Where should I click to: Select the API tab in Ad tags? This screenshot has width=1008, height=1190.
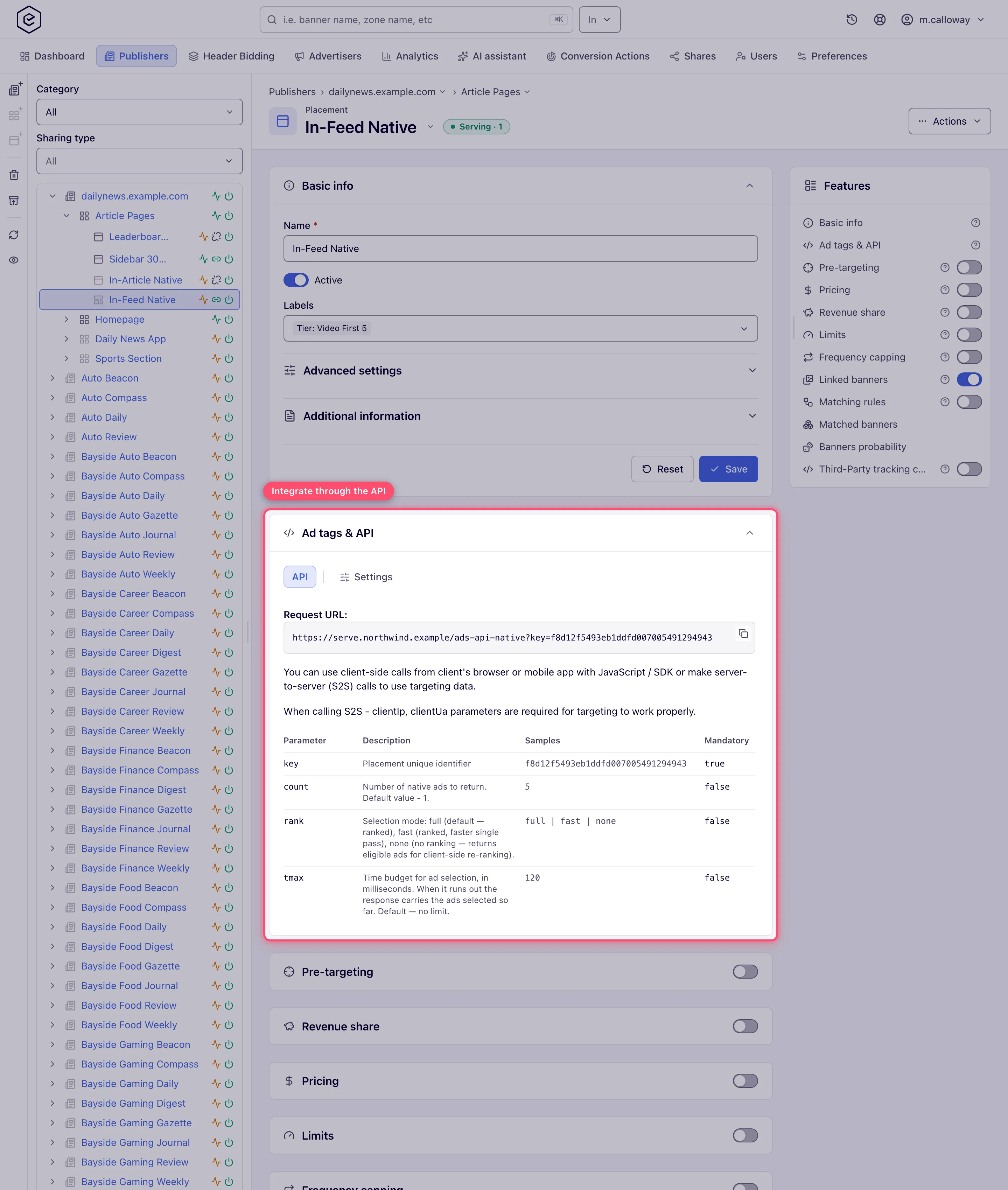tap(300, 577)
